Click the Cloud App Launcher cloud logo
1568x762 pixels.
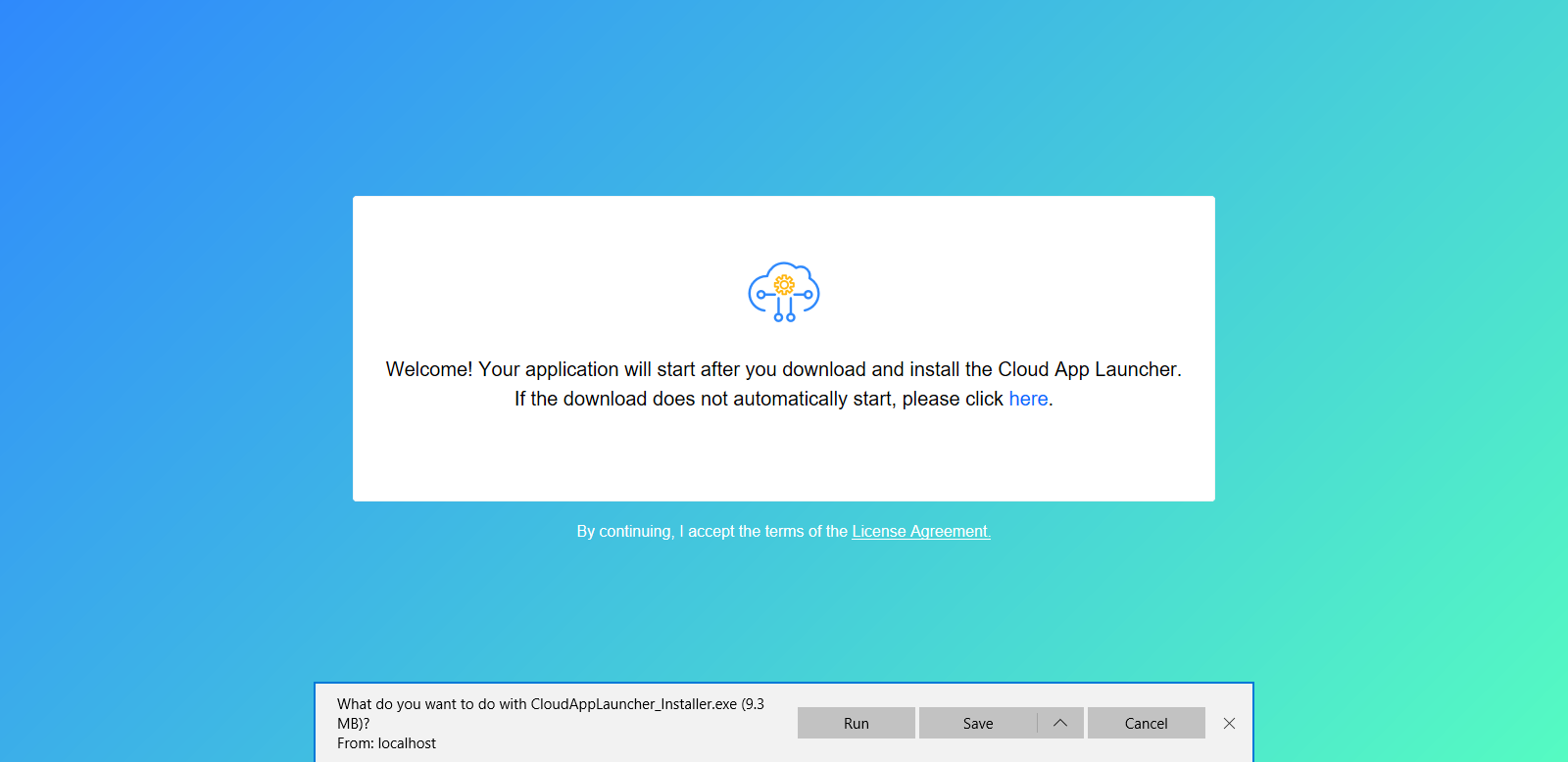(784, 292)
